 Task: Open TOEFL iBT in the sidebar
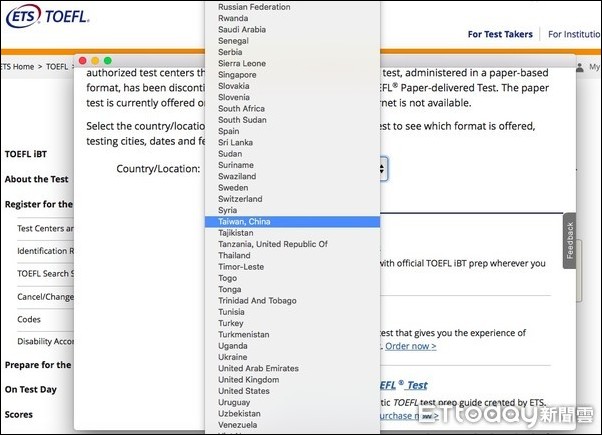pyautogui.click(x=26, y=154)
